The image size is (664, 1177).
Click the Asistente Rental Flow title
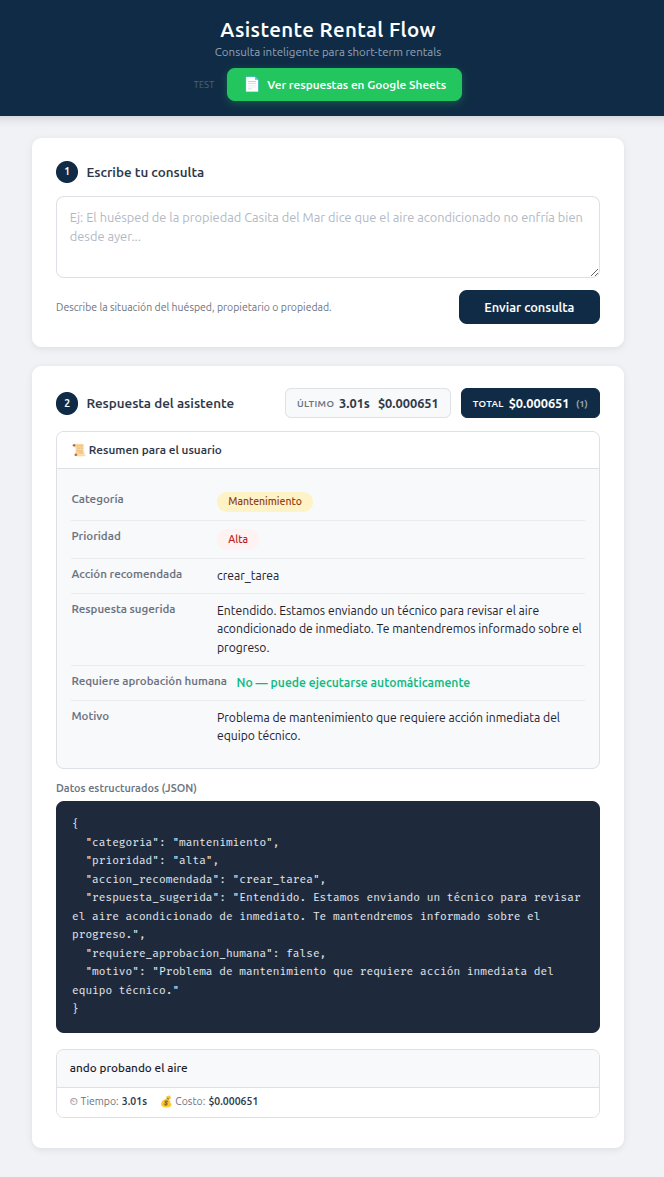(328, 30)
